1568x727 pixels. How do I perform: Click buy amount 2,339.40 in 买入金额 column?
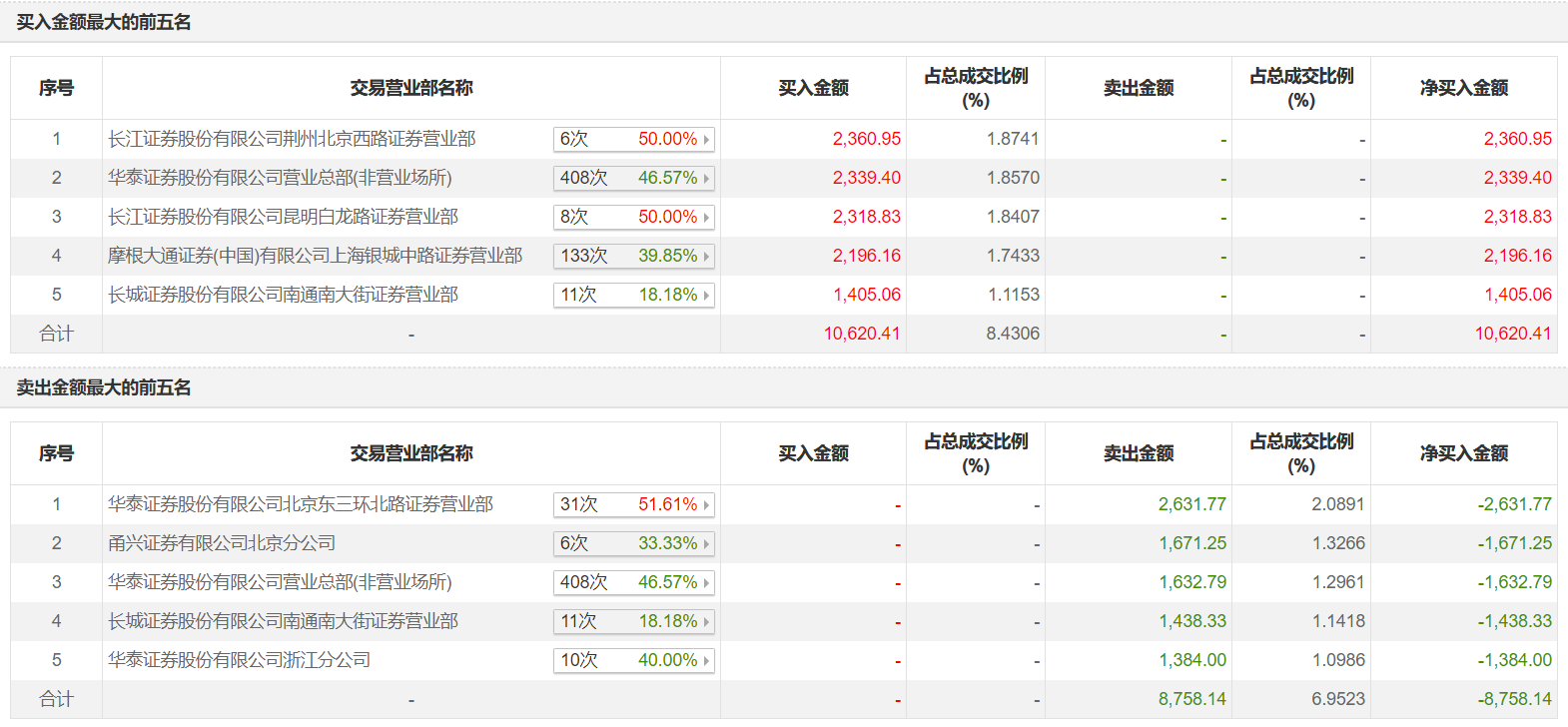point(866,178)
